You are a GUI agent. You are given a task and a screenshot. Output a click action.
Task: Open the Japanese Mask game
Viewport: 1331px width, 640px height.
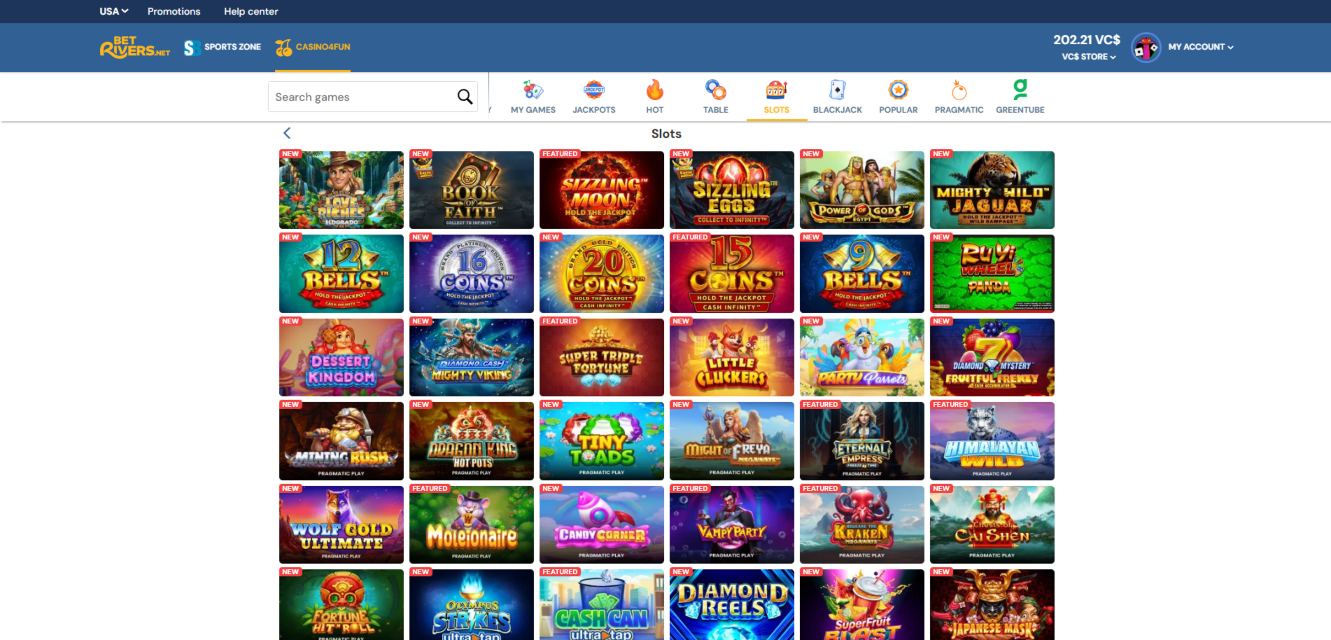pos(992,604)
